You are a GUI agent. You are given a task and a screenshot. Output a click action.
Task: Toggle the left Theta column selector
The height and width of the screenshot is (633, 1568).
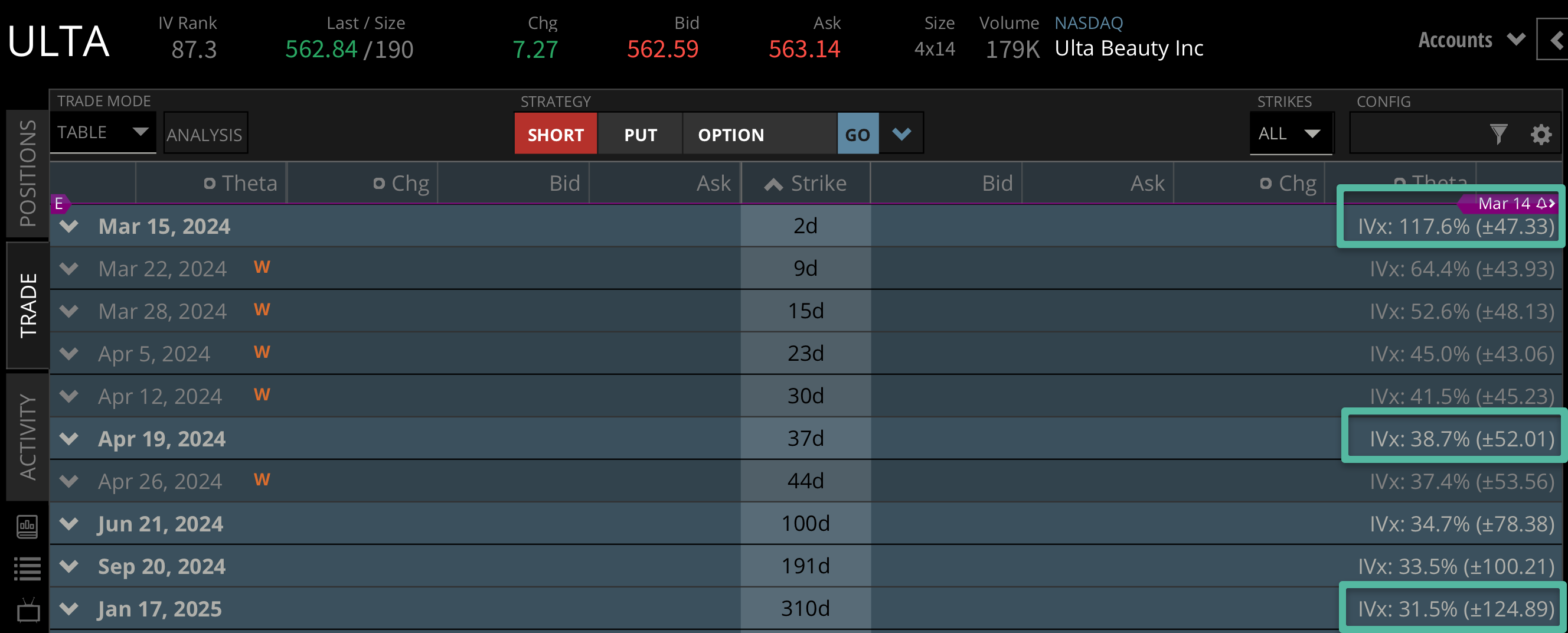pyautogui.click(x=210, y=183)
